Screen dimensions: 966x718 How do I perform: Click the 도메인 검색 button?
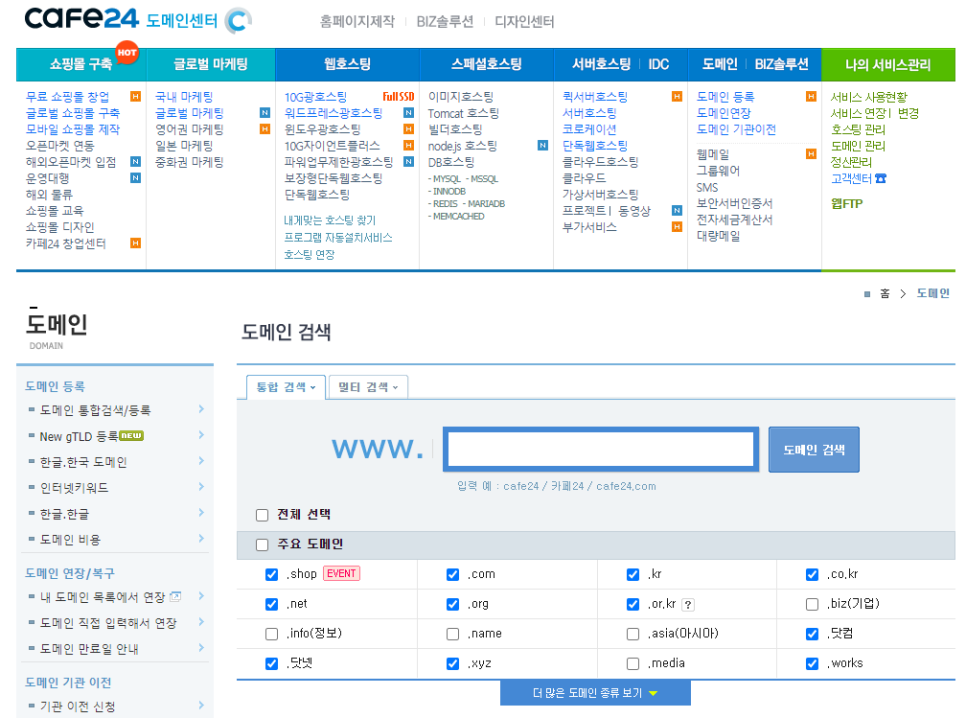(x=814, y=450)
